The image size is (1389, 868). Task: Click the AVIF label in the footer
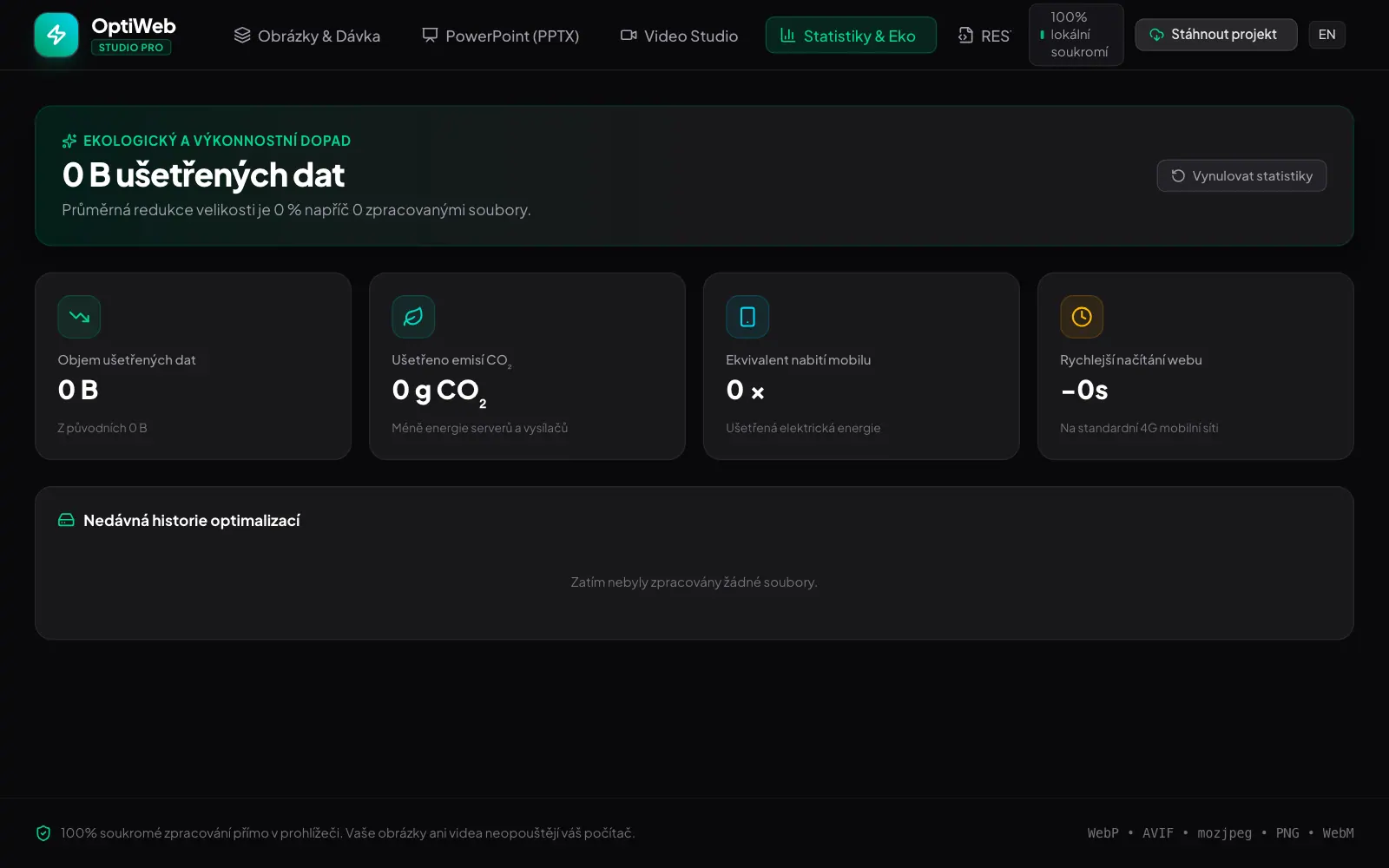click(1157, 833)
